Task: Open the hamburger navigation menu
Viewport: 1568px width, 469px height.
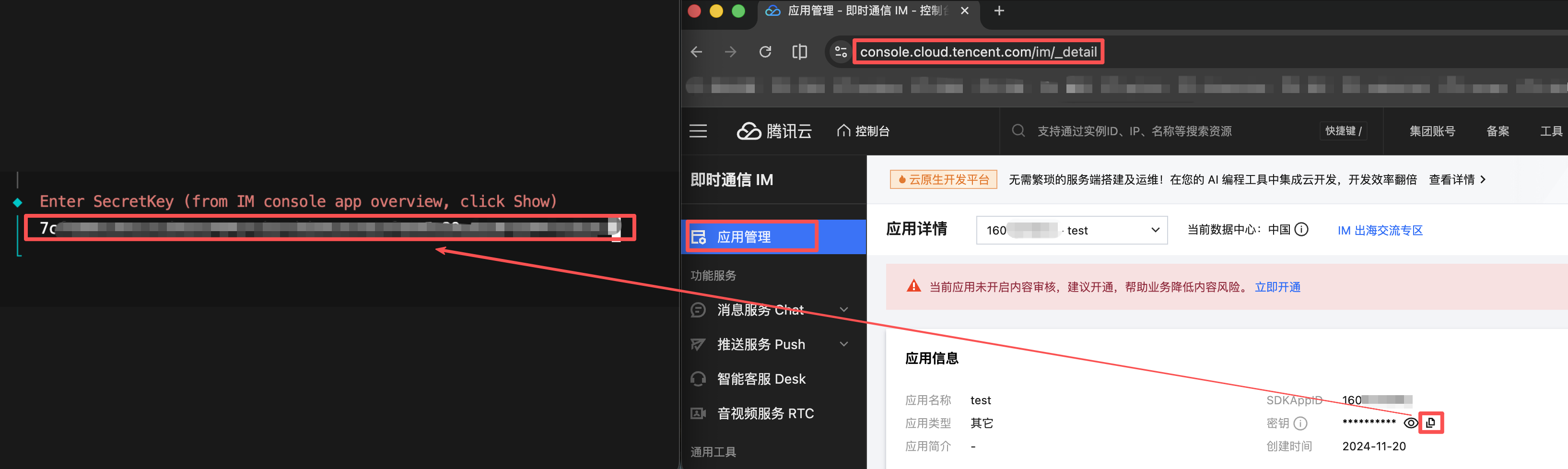Action: coord(698,131)
